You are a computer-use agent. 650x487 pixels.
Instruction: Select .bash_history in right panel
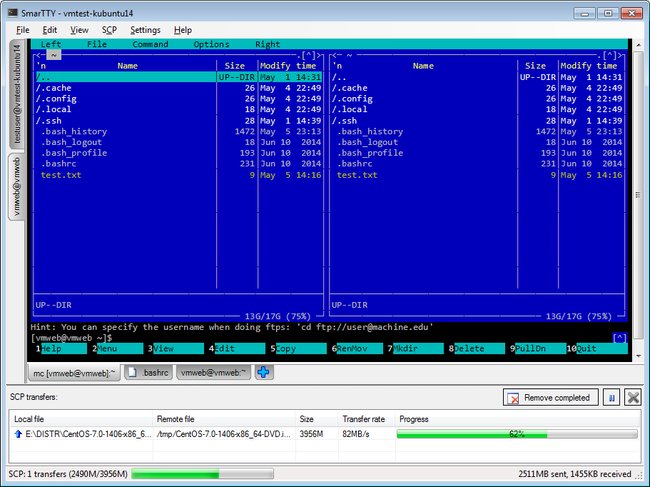pyautogui.click(x=477, y=131)
